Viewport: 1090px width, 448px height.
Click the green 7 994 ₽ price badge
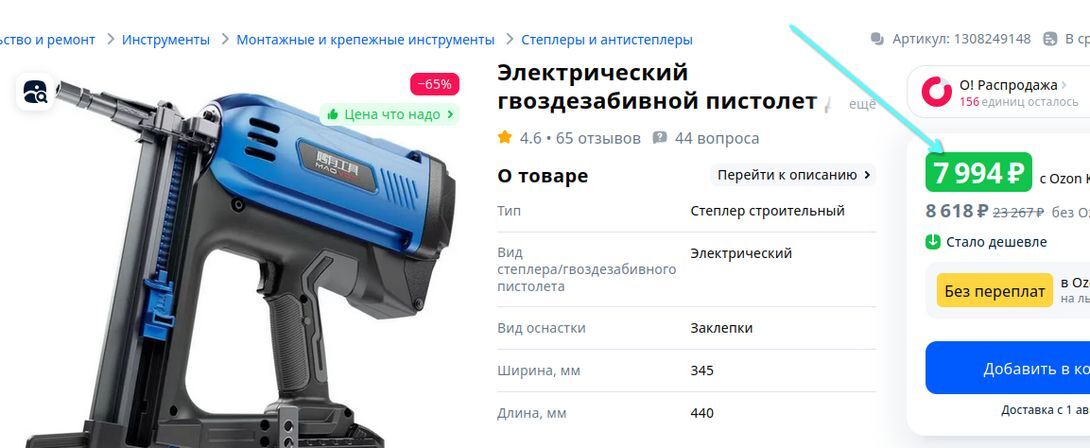pos(978,172)
